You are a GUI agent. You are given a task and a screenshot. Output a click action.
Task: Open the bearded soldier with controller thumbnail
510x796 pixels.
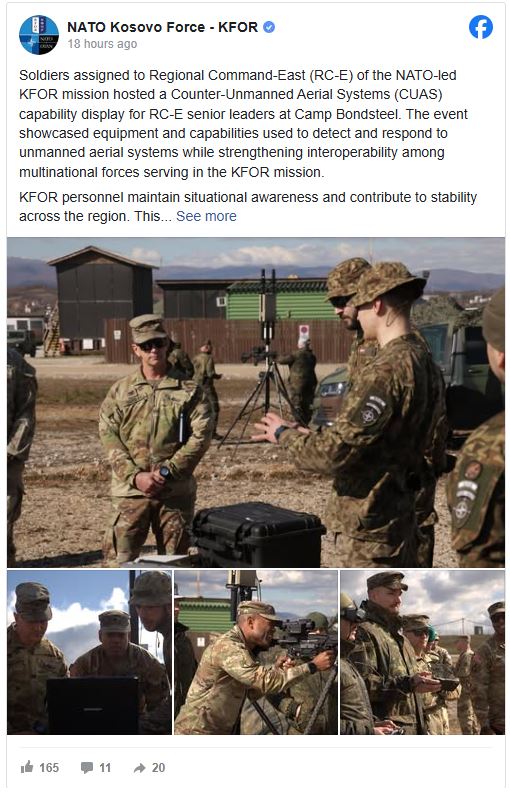422,652
